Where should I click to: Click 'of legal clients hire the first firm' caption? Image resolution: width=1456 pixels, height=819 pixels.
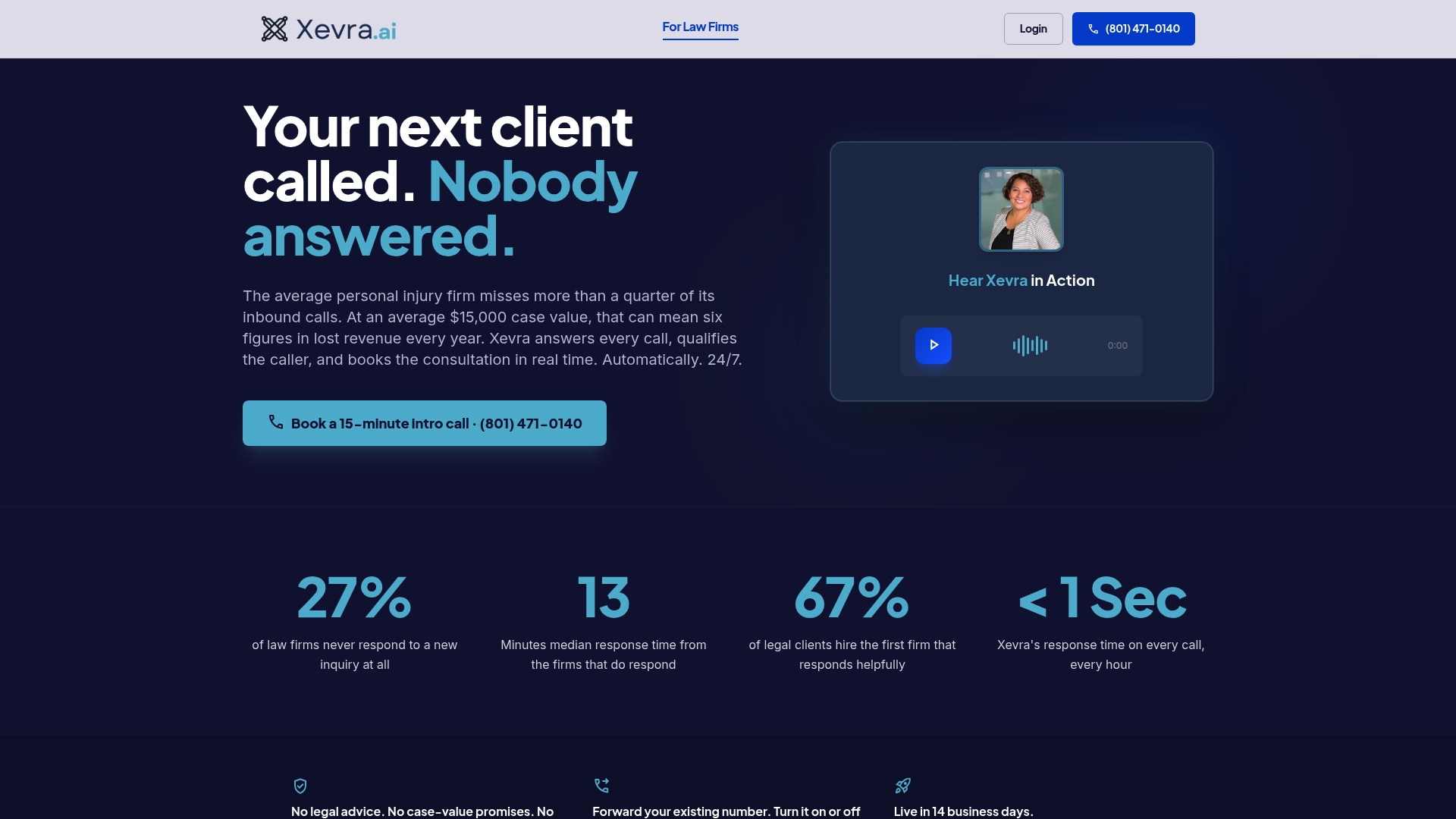point(852,654)
